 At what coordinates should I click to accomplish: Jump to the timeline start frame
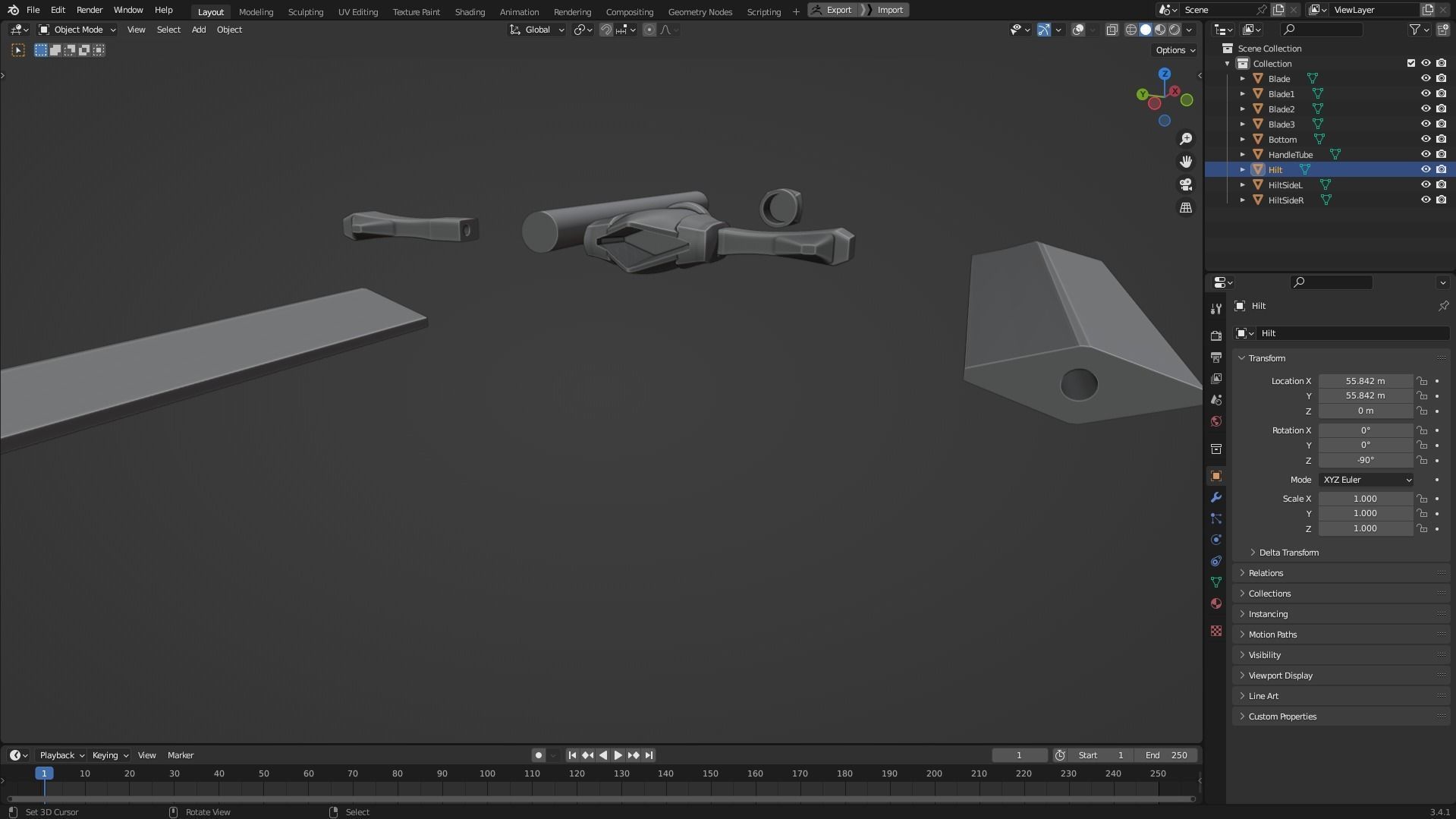[572, 755]
